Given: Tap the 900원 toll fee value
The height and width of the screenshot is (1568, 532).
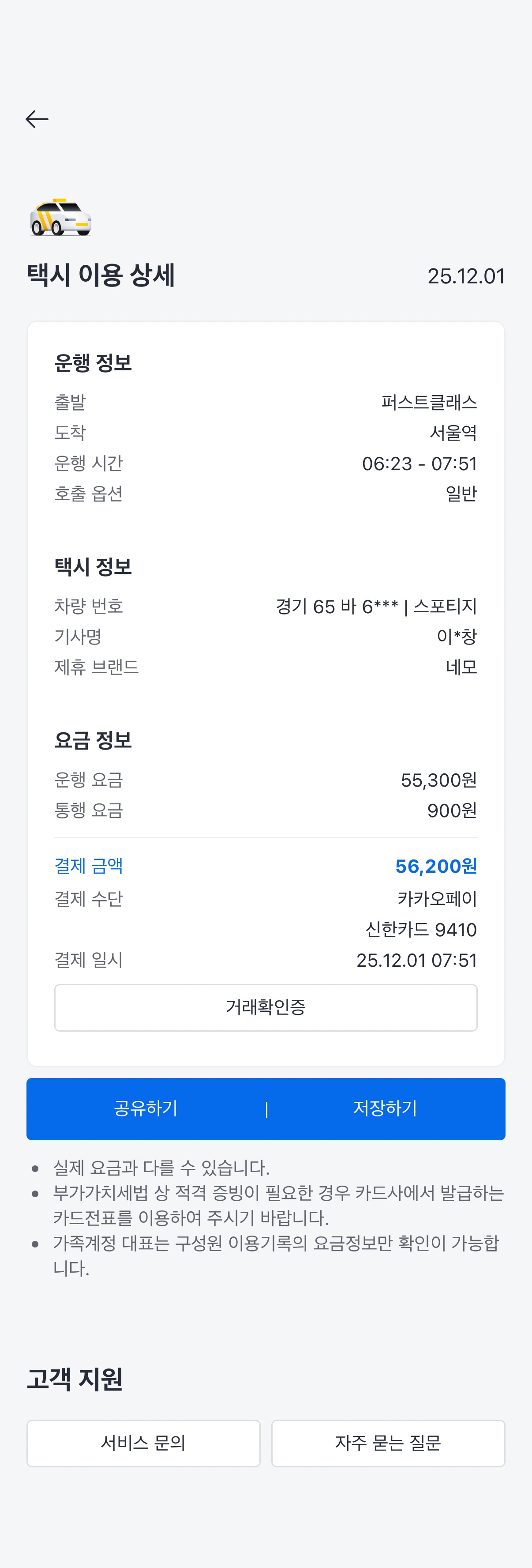Looking at the screenshot, I should pos(452,810).
